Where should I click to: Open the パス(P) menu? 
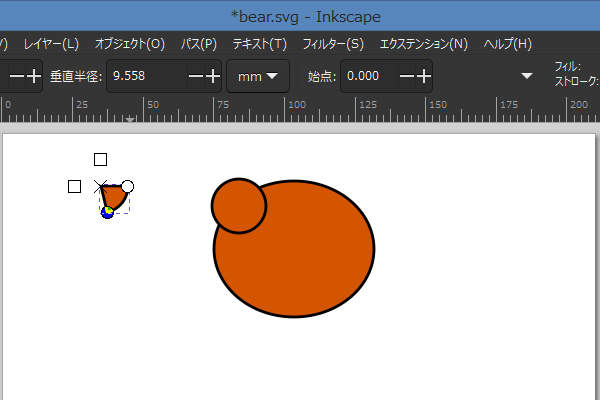pyautogui.click(x=199, y=44)
